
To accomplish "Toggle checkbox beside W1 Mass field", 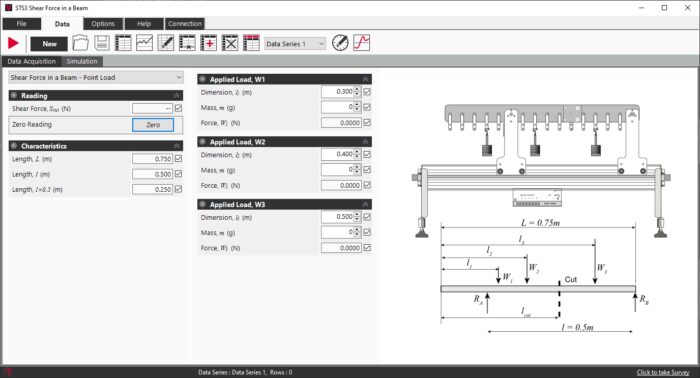I will [x=367, y=107].
